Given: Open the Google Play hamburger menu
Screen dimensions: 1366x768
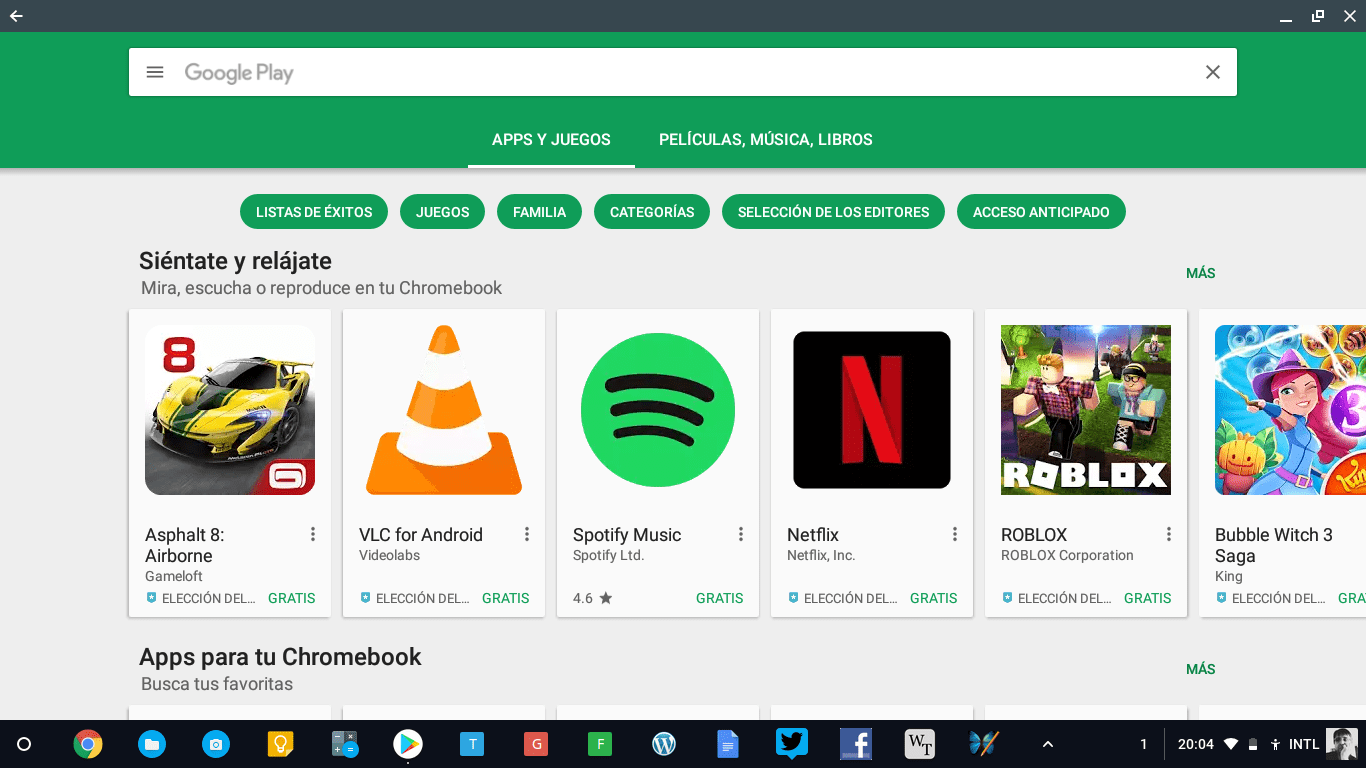Looking at the screenshot, I should [x=155, y=72].
